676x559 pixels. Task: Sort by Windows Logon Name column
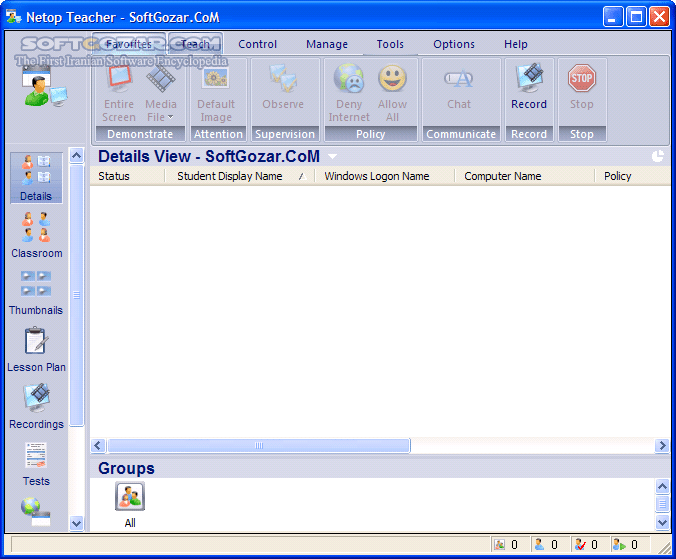coord(385,176)
